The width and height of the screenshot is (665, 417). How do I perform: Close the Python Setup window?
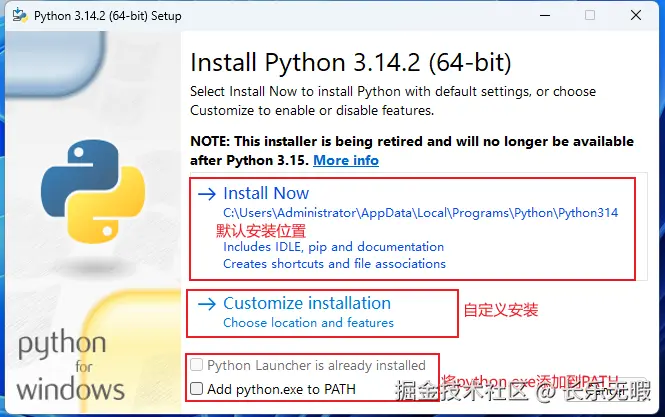point(636,15)
